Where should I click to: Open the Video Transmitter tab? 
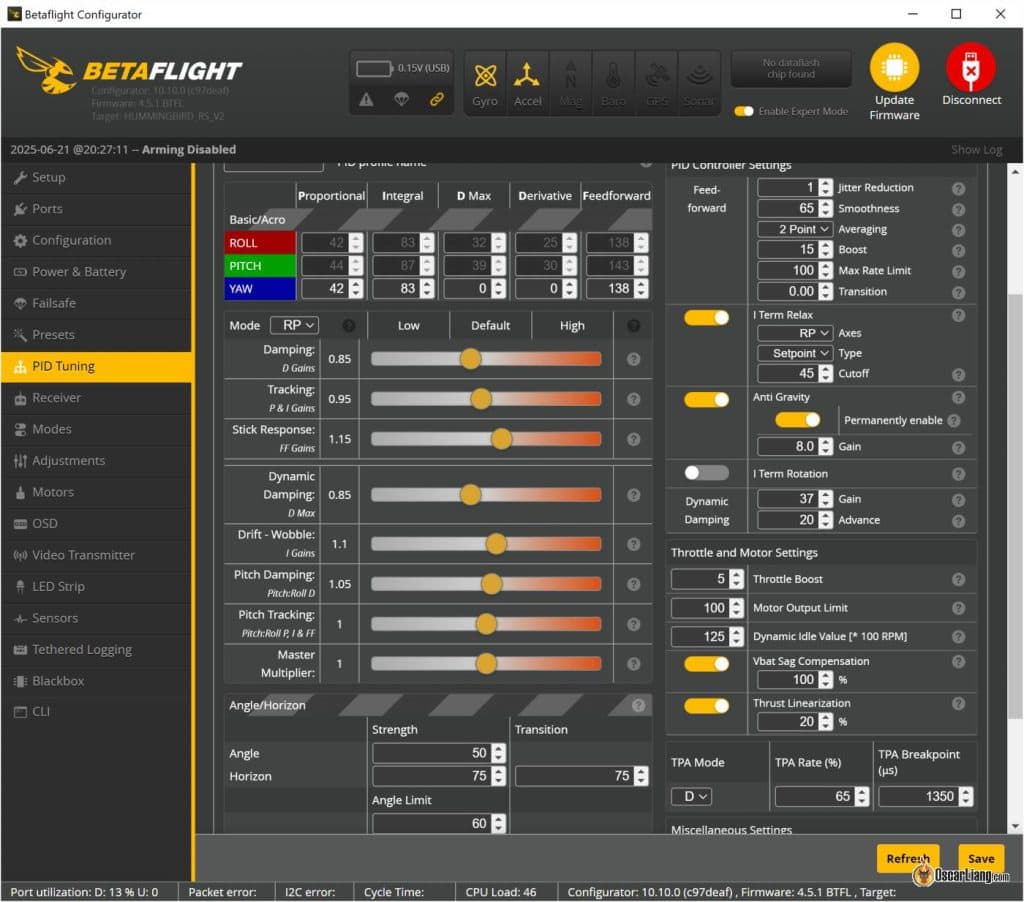[x=97, y=555]
